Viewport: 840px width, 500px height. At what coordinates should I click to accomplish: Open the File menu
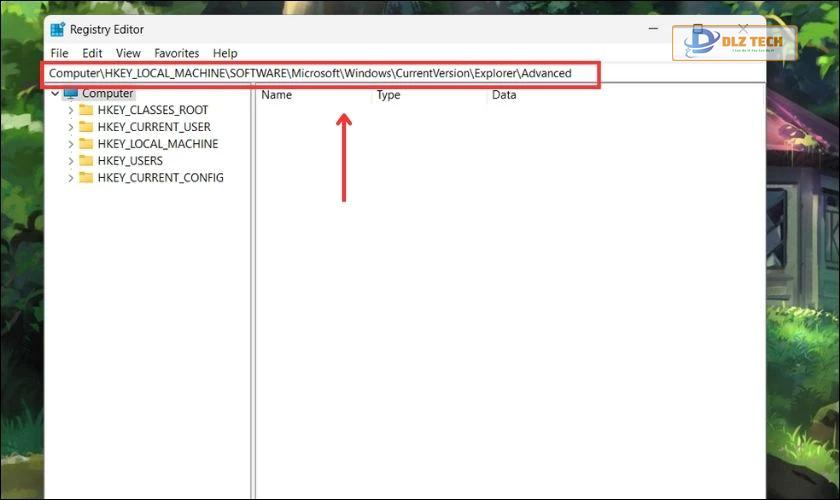59,53
